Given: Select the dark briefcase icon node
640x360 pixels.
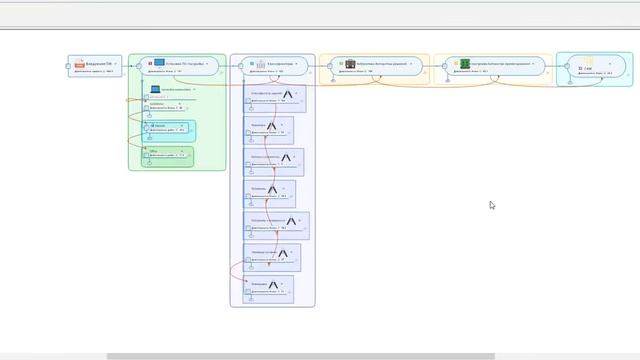Looking at the screenshot, I should click(x=350, y=64).
